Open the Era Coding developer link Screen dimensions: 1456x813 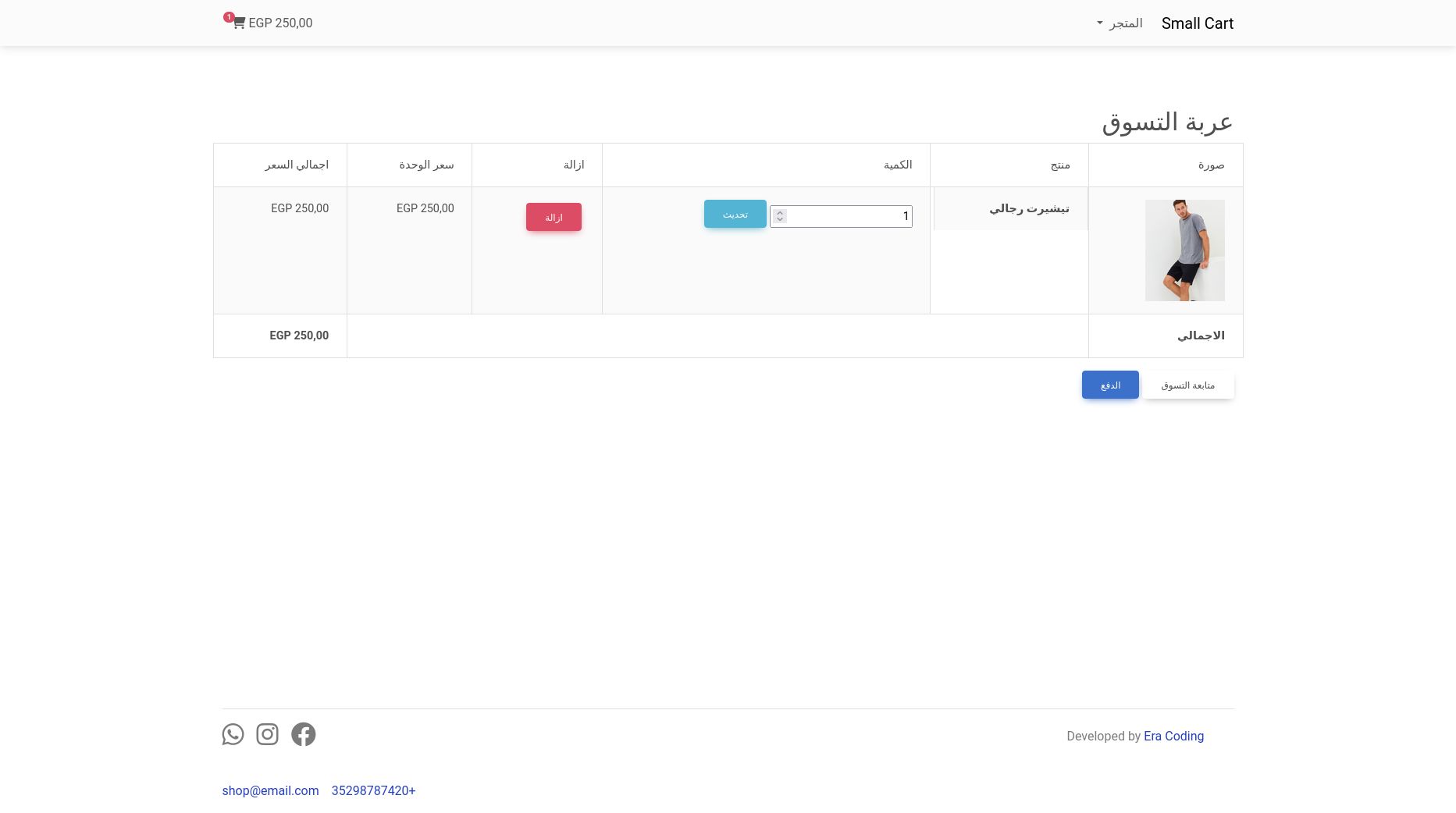pyautogui.click(x=1173, y=736)
